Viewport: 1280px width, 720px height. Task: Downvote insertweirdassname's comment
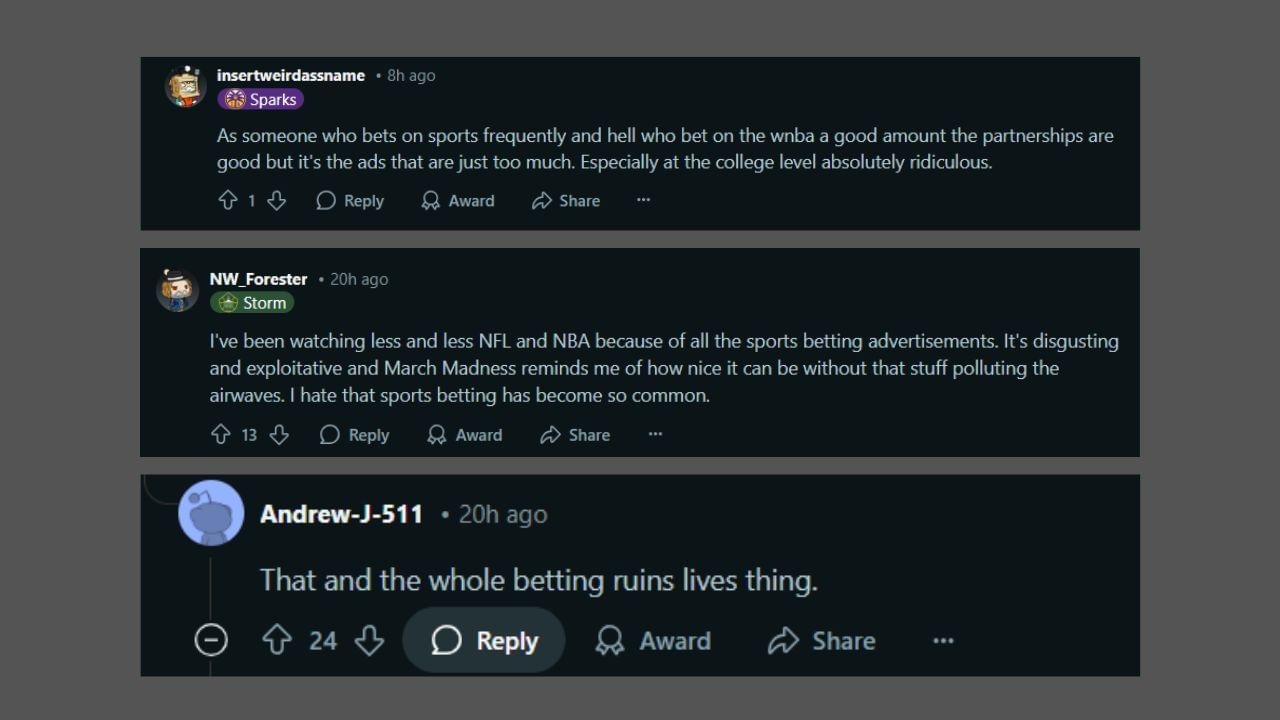[276, 201]
